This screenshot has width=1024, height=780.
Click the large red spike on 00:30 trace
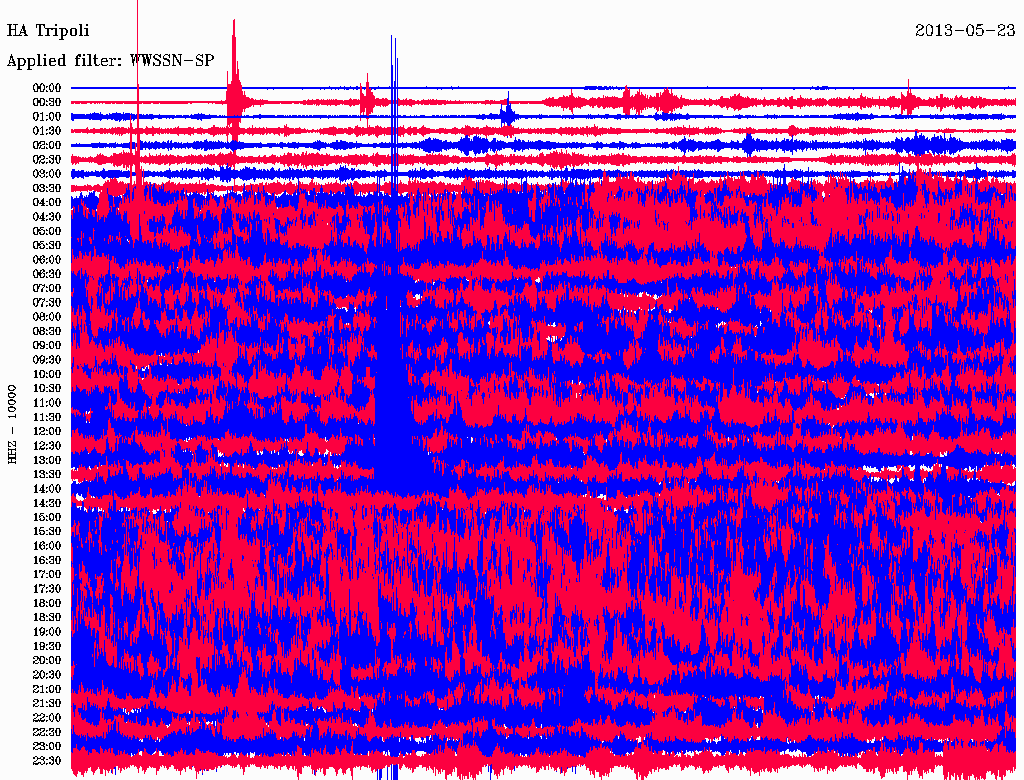point(235,95)
